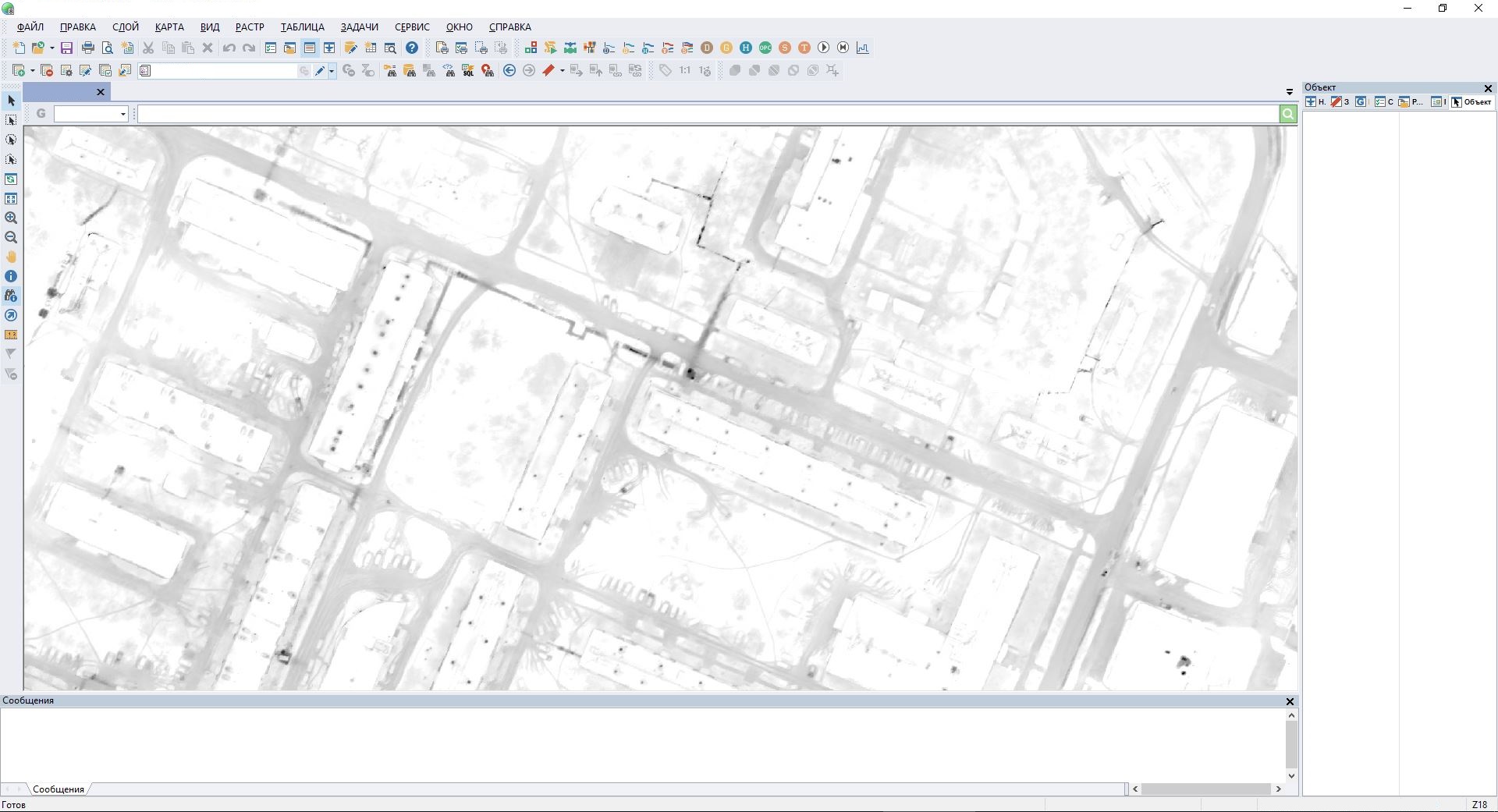Image resolution: width=1498 pixels, height=812 pixels.
Task: Open the geocoder provider dropdown
Action: (122, 115)
